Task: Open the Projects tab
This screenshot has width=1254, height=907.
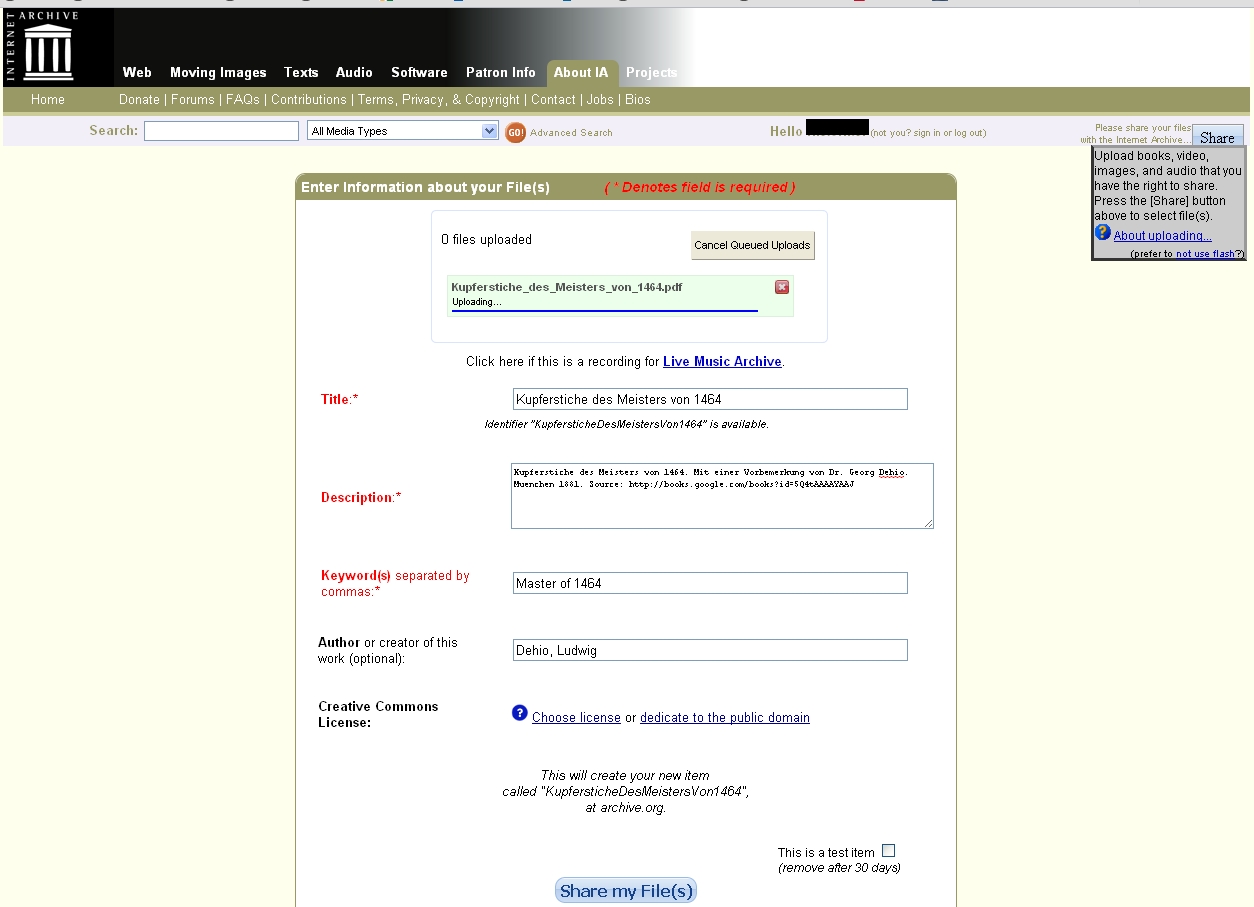Action: [652, 72]
